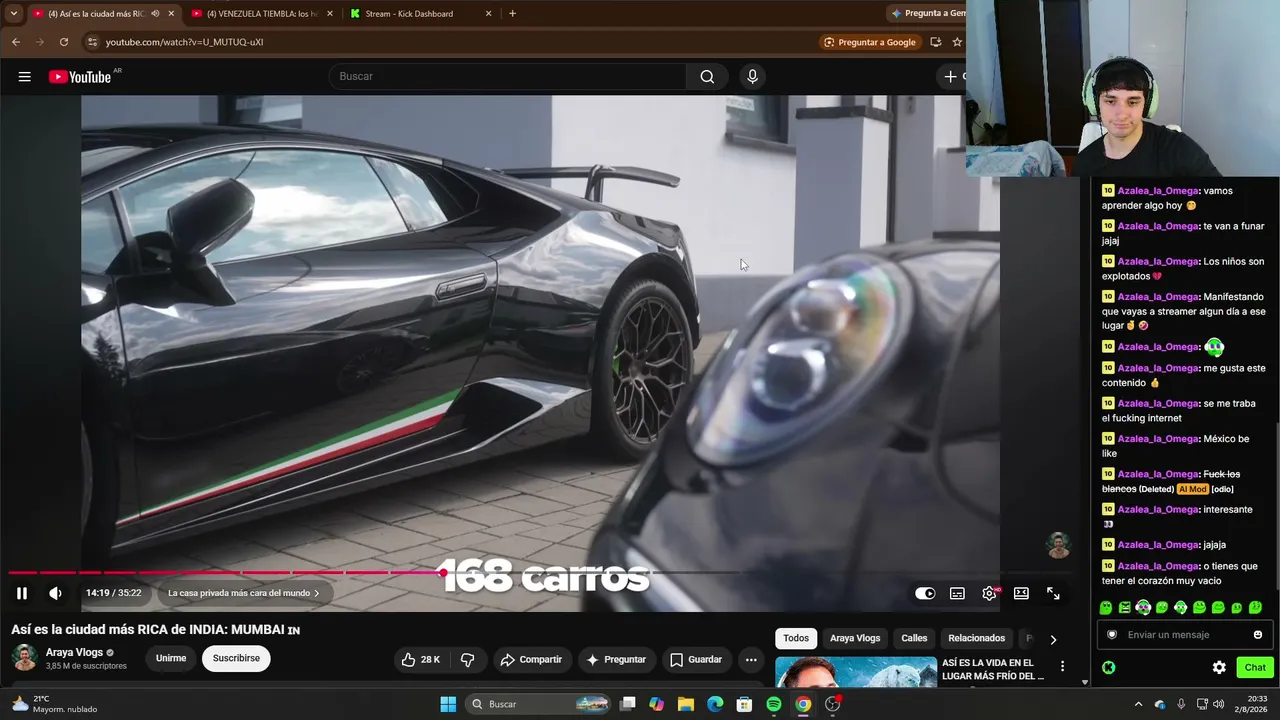This screenshot has height=720, width=1280.
Task: Select the Relacionados filter chip
Action: click(x=977, y=638)
